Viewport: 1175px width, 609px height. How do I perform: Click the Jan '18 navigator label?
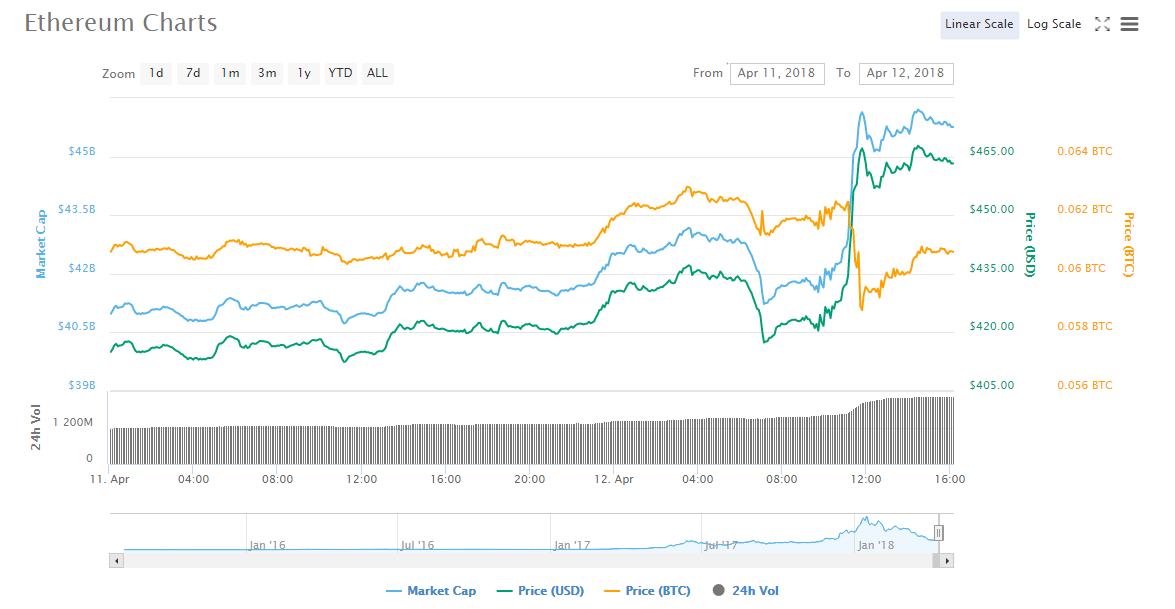click(876, 545)
